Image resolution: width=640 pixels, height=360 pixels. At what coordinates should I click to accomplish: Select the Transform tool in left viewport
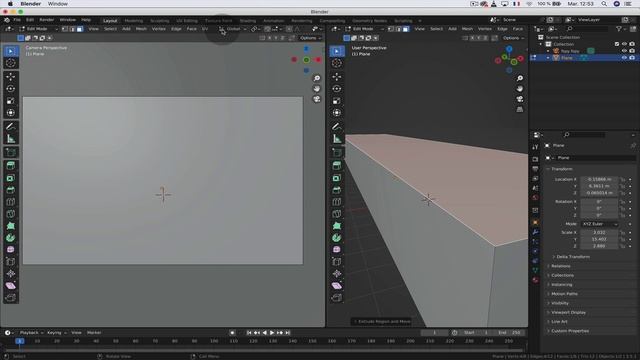tap(11, 112)
